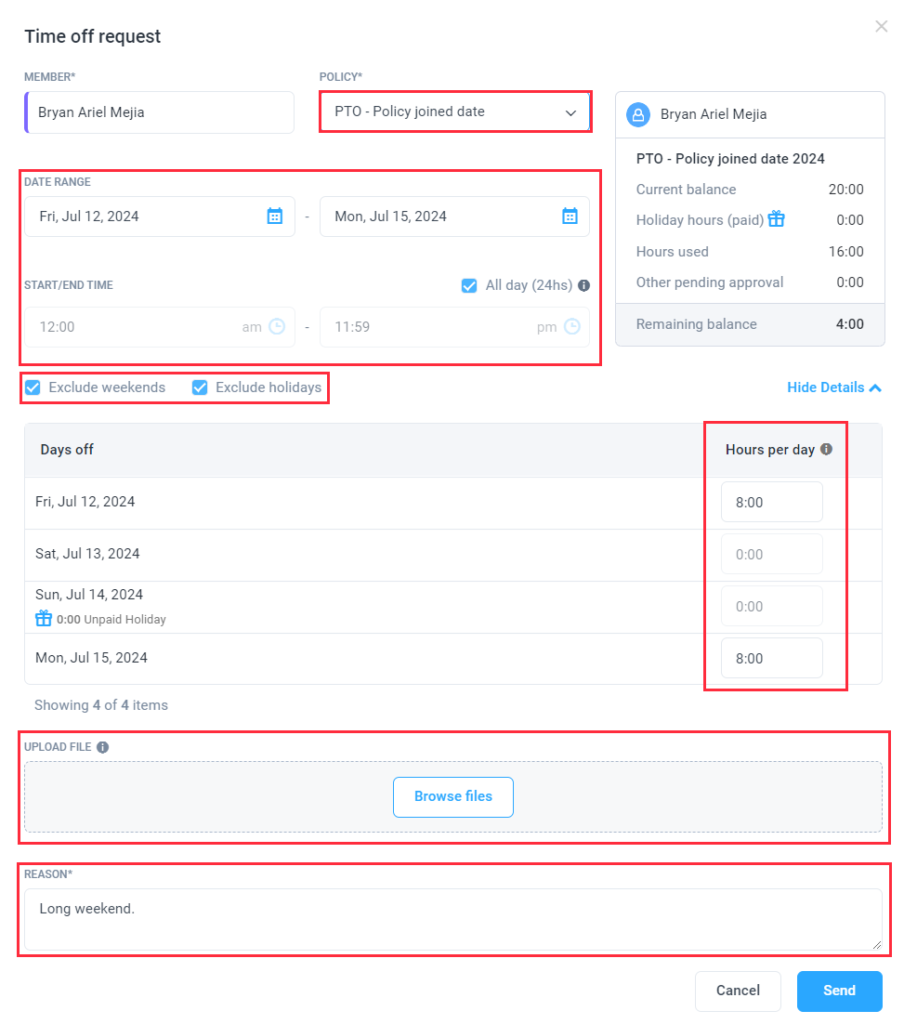This screenshot has width=904, height=1024.
Task: Click the Hours per day info icon
Action: click(x=826, y=450)
